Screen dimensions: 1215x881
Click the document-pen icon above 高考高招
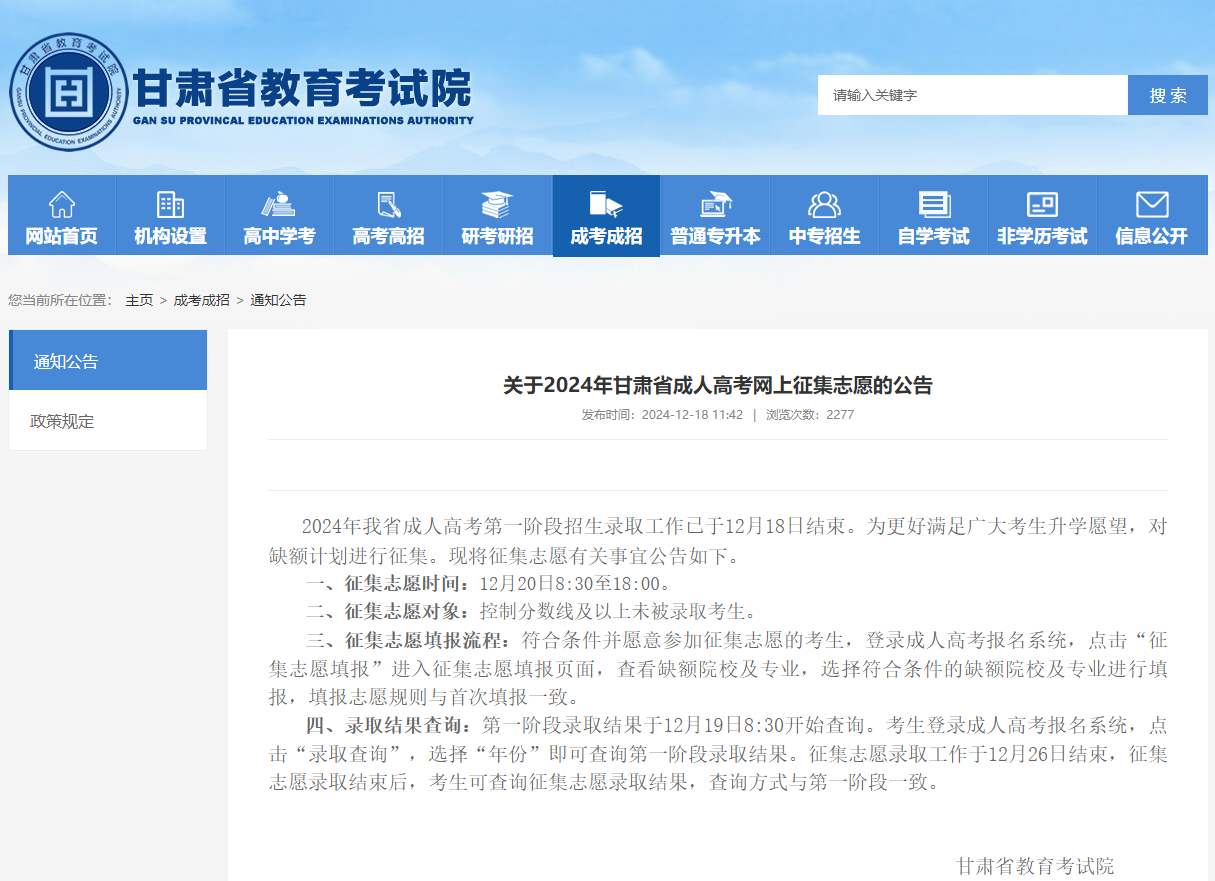[389, 205]
